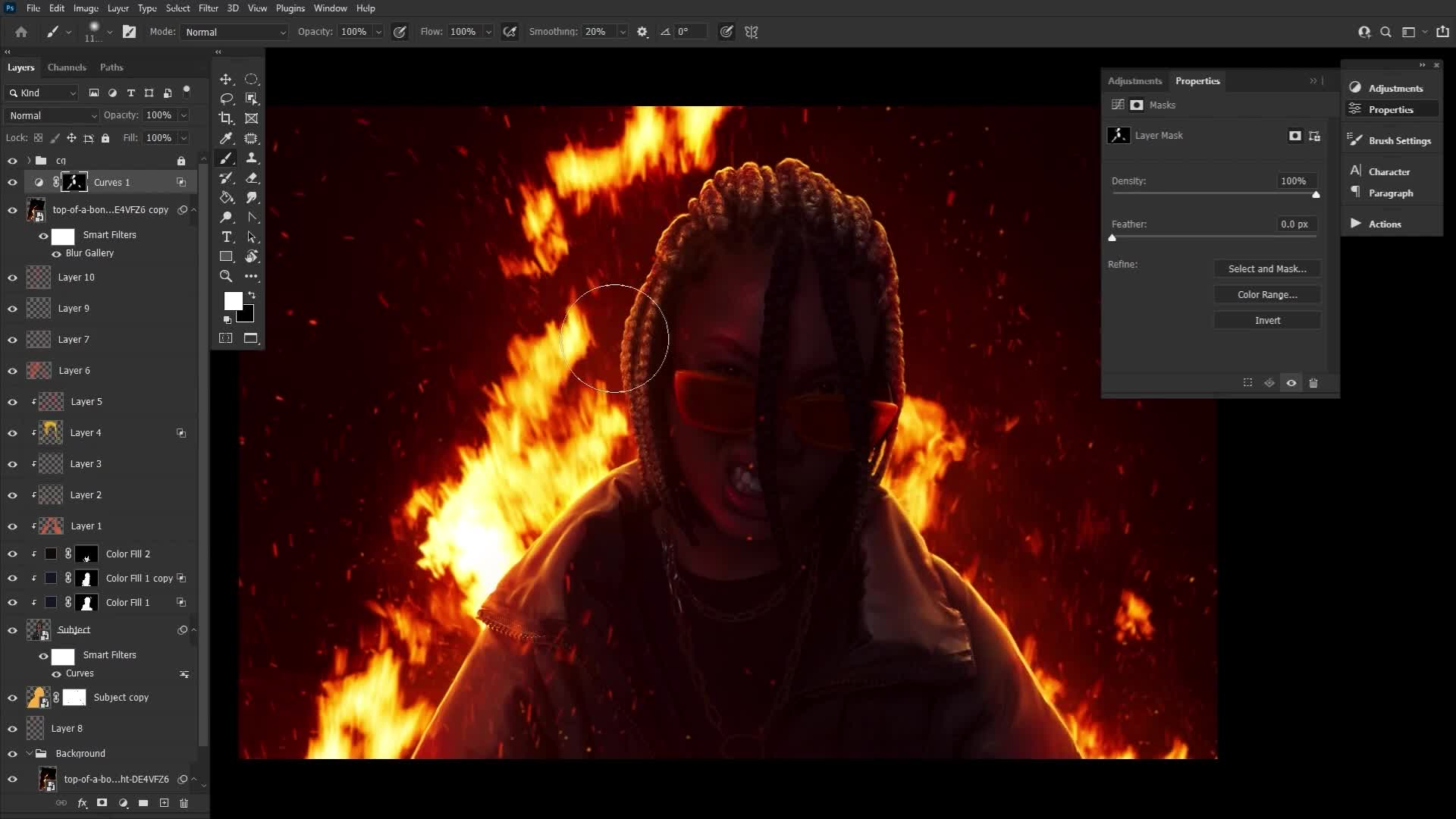Expand the cq layer group
The height and width of the screenshot is (819, 1456).
29,160
